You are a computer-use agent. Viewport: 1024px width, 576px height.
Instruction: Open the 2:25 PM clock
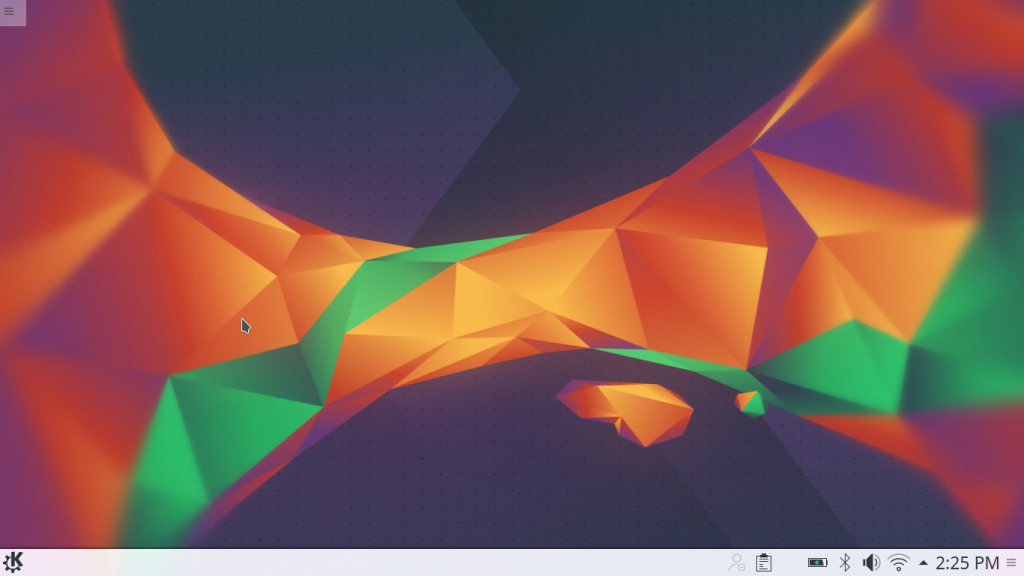pyautogui.click(x=967, y=562)
